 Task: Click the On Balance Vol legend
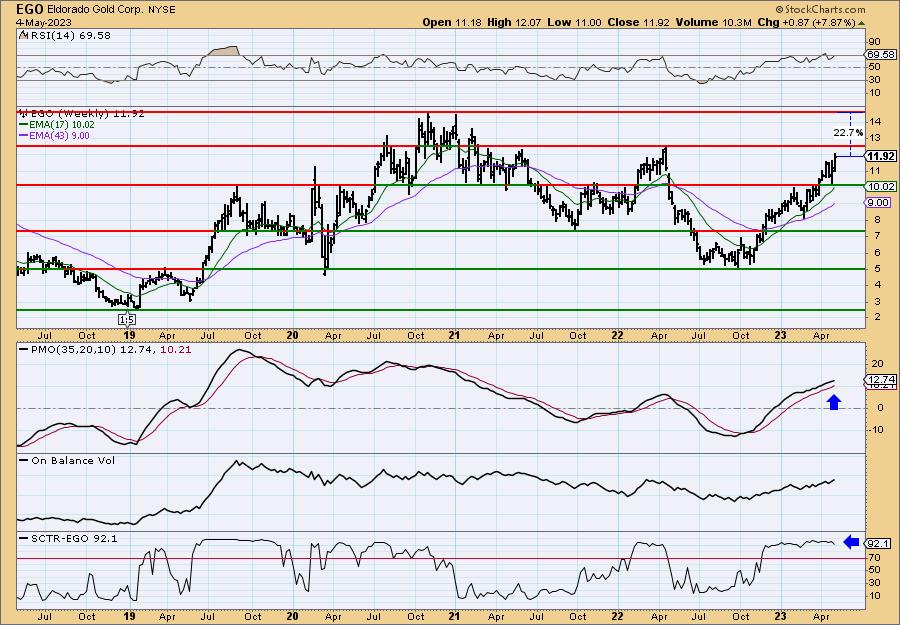pyautogui.click(x=67, y=461)
